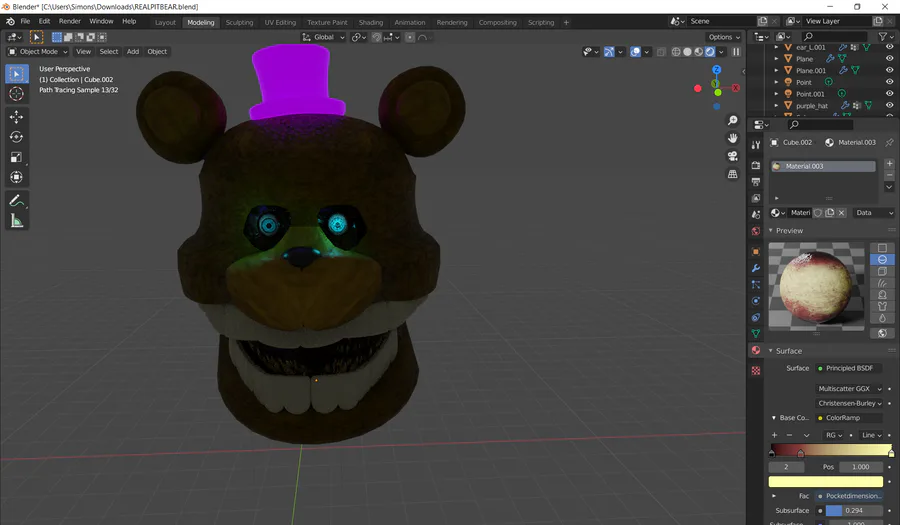Image resolution: width=900 pixels, height=525 pixels.
Task: Activate the Move tool
Action: coord(16,117)
